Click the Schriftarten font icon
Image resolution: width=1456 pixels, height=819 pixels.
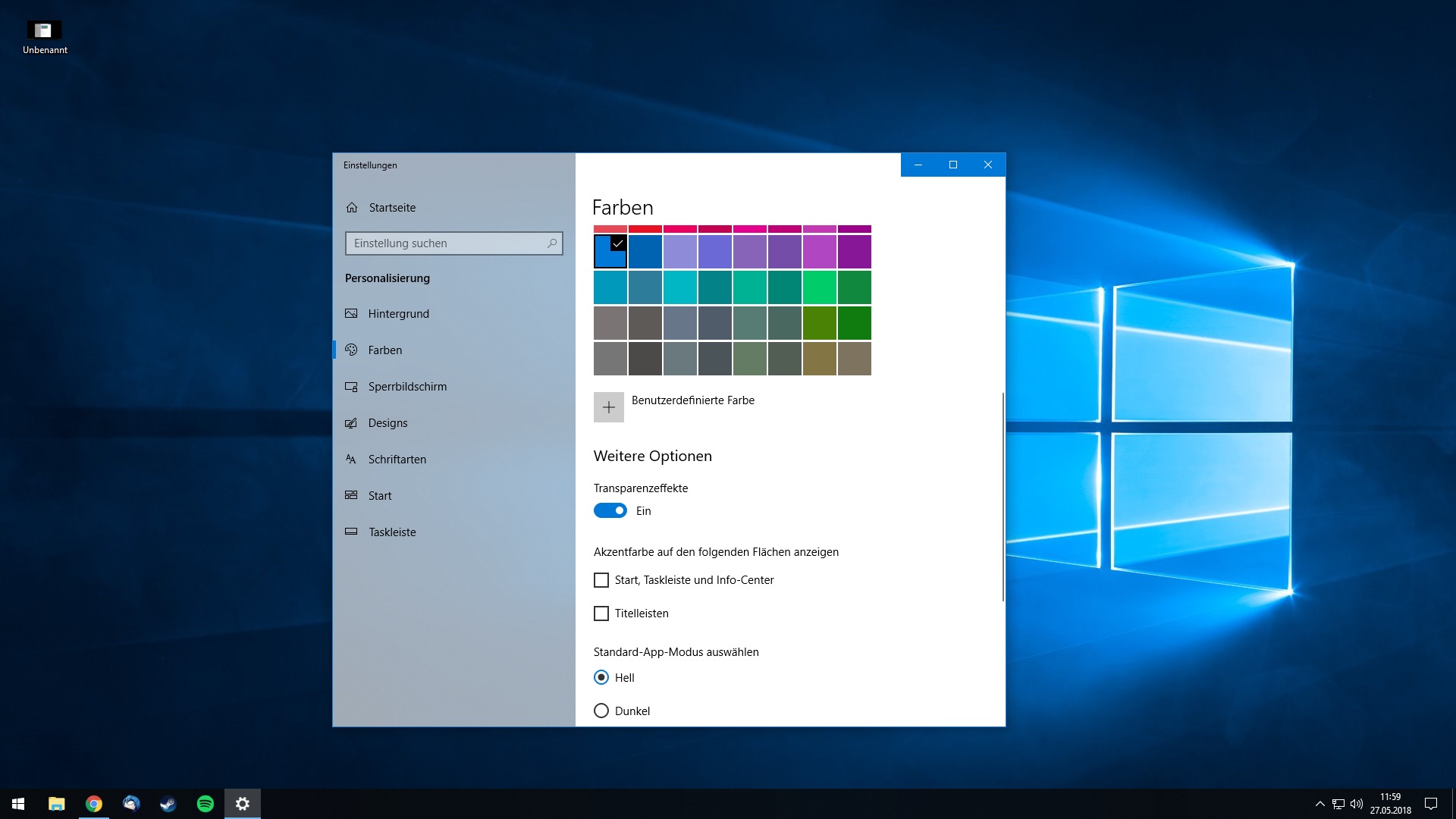(351, 460)
